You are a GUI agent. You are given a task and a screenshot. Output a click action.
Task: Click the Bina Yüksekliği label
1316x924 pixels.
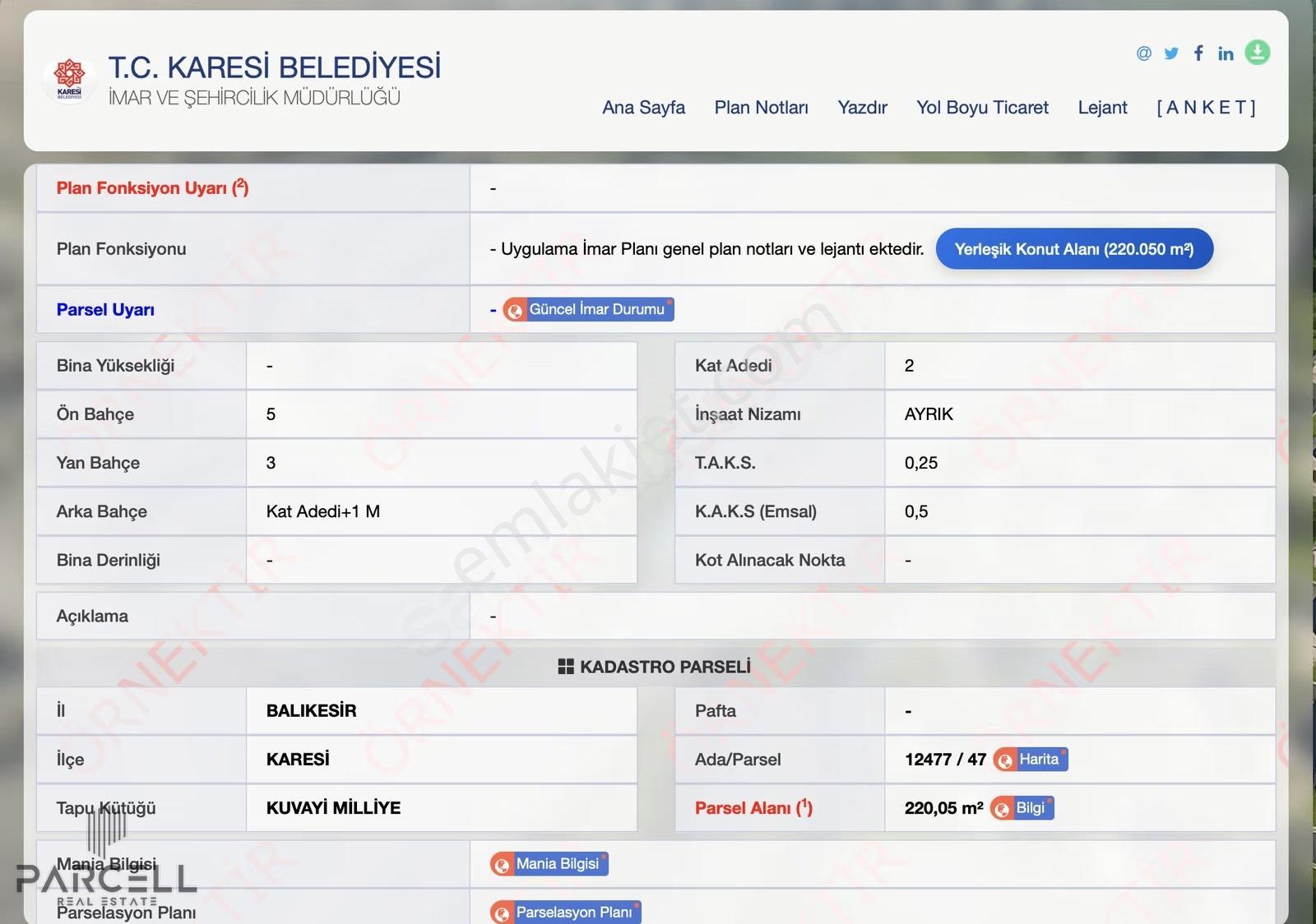click(x=115, y=366)
